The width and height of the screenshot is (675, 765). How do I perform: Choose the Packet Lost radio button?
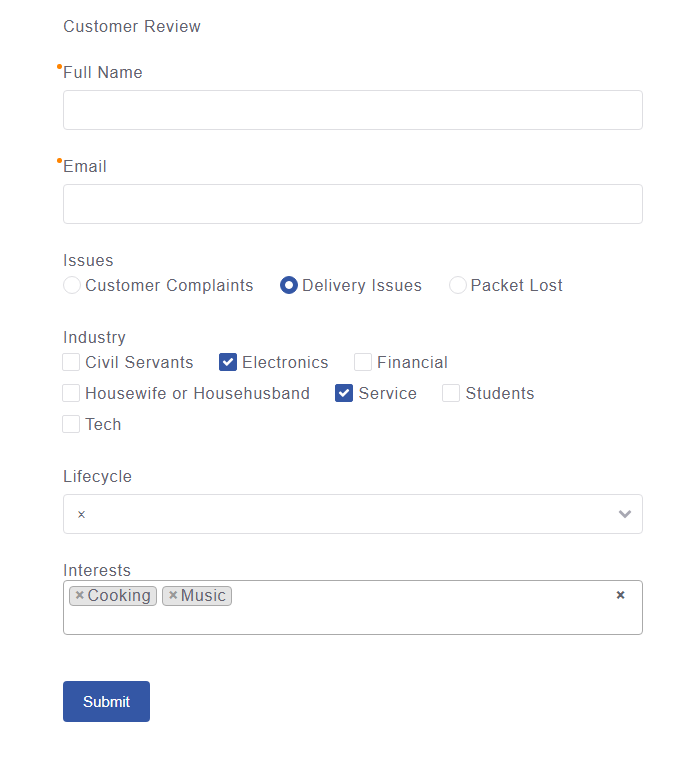coord(457,285)
